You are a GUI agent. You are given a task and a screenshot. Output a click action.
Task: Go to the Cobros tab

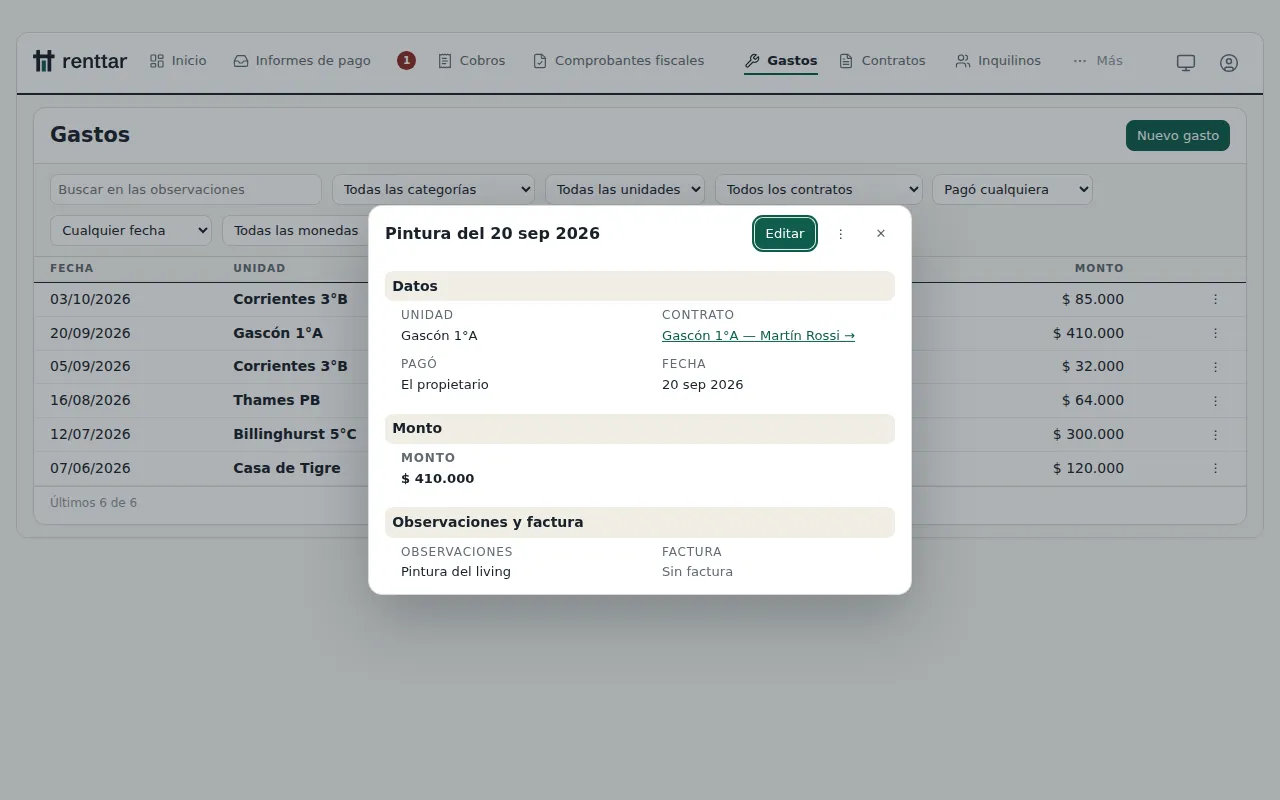472,61
